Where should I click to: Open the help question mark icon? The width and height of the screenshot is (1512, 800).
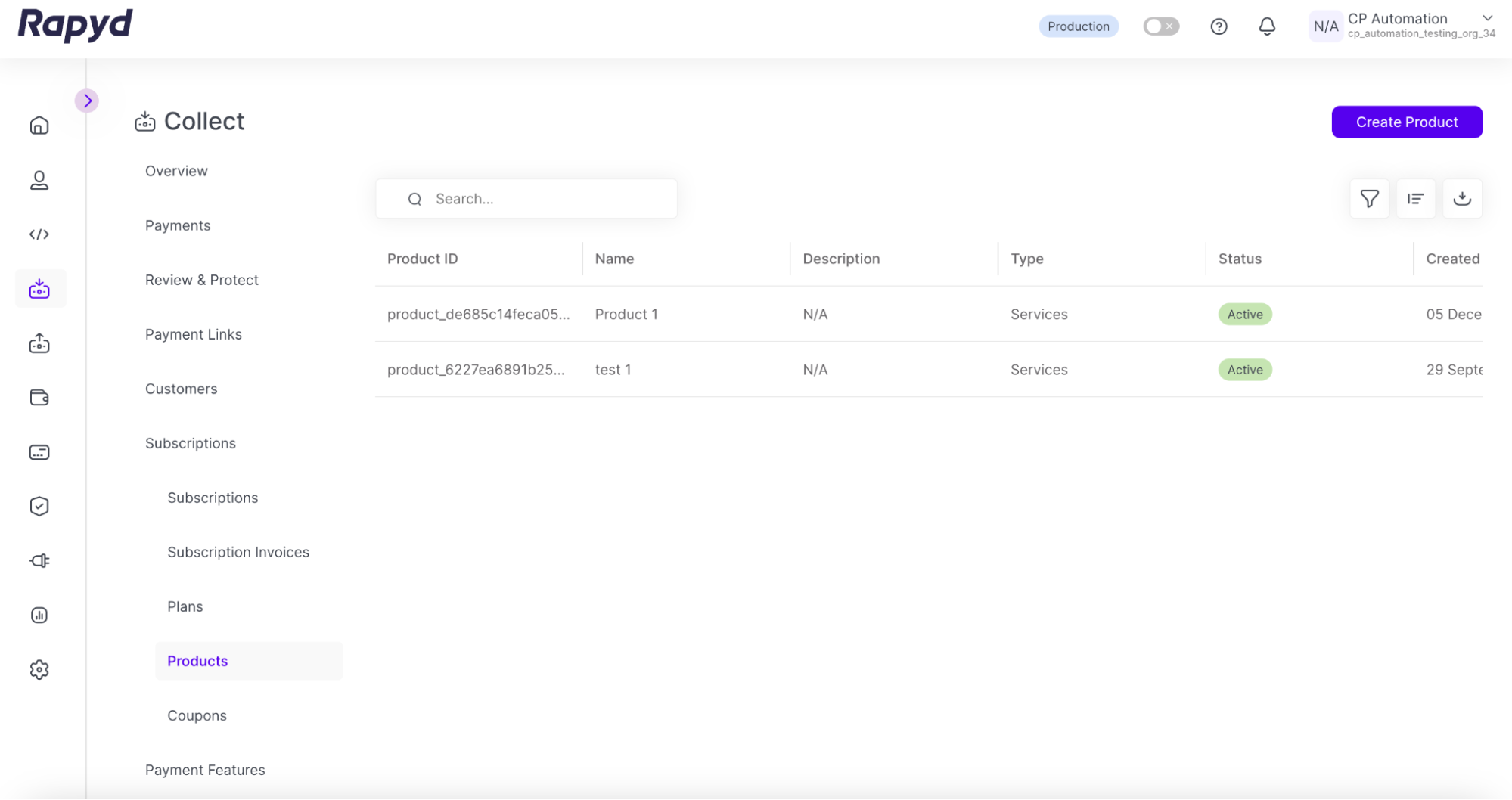1219,26
